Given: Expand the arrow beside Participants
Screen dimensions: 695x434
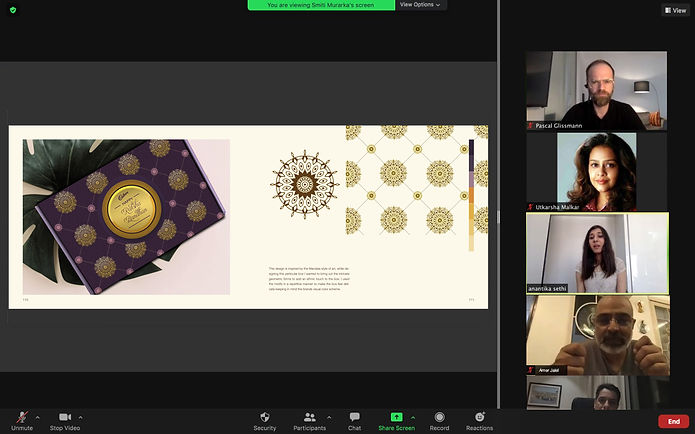Looking at the screenshot, I should tap(329, 418).
